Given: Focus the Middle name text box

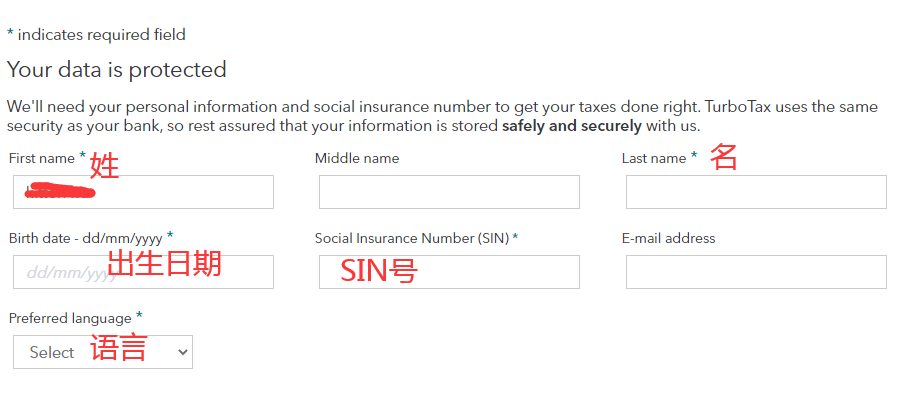Looking at the screenshot, I should click(x=449, y=192).
